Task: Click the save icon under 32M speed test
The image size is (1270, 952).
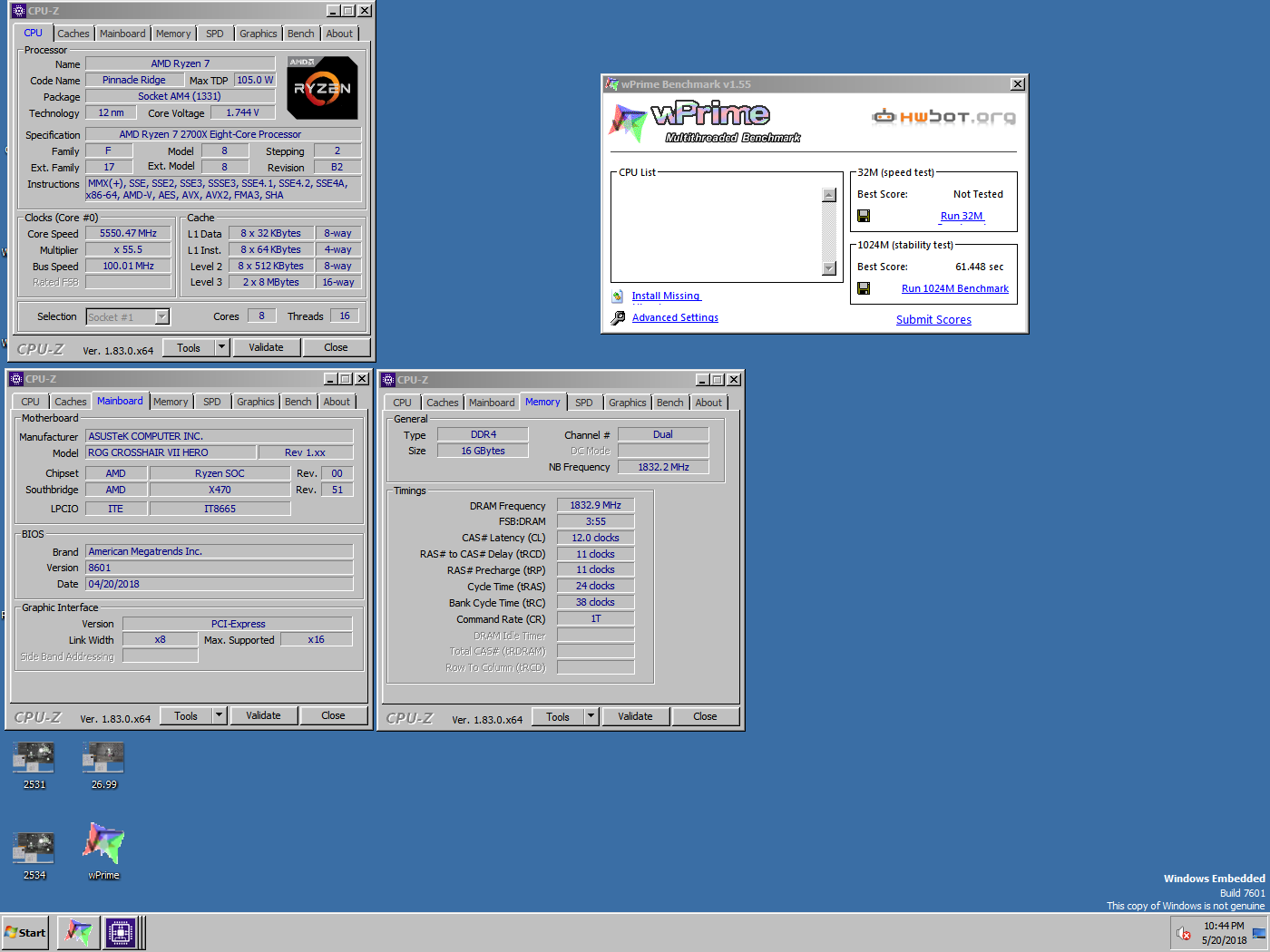Action: click(864, 216)
